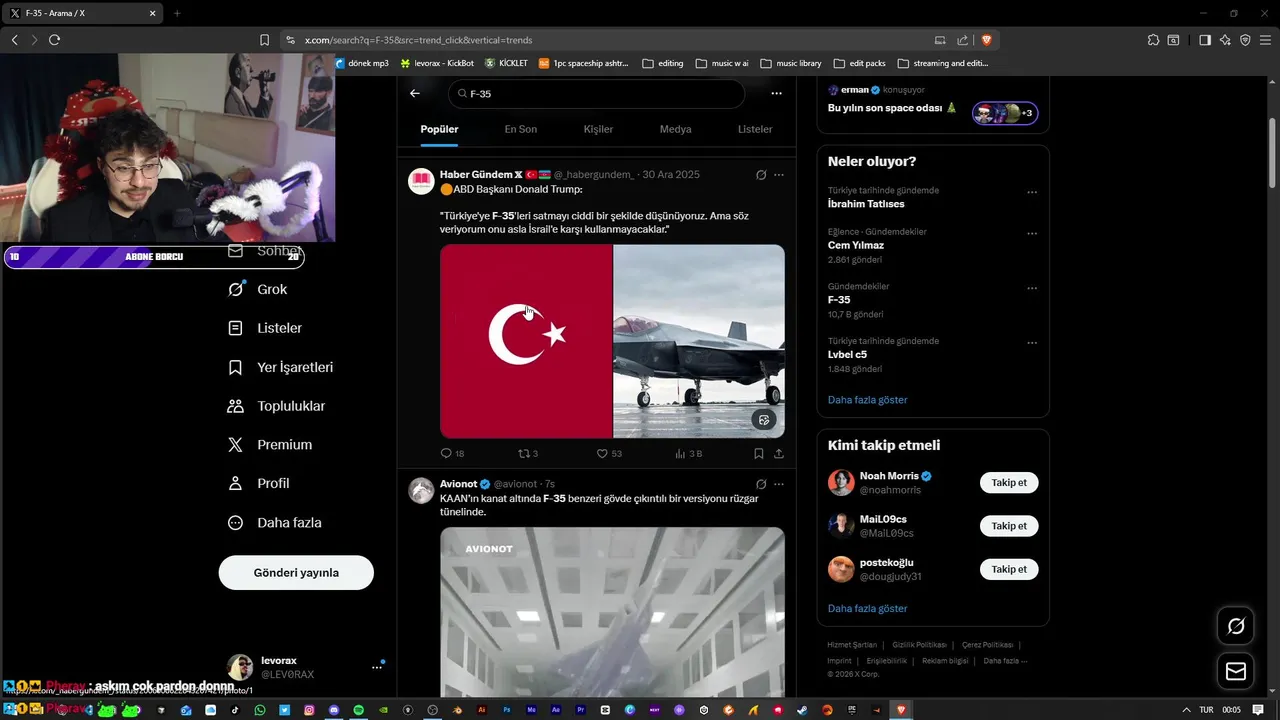Open the Avionot wind tunnel video thumbnail
1280x720 pixels.
click(x=612, y=612)
